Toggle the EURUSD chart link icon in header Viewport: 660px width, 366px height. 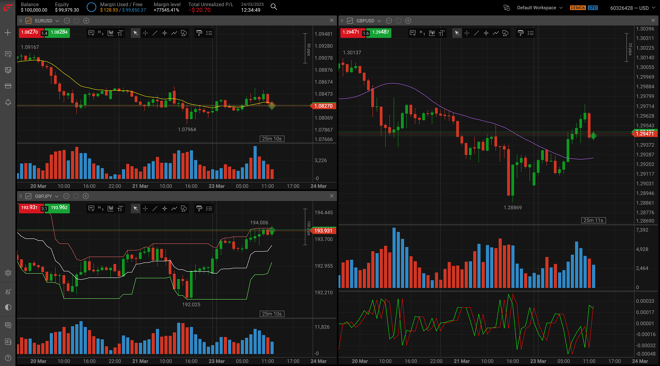coord(29,21)
